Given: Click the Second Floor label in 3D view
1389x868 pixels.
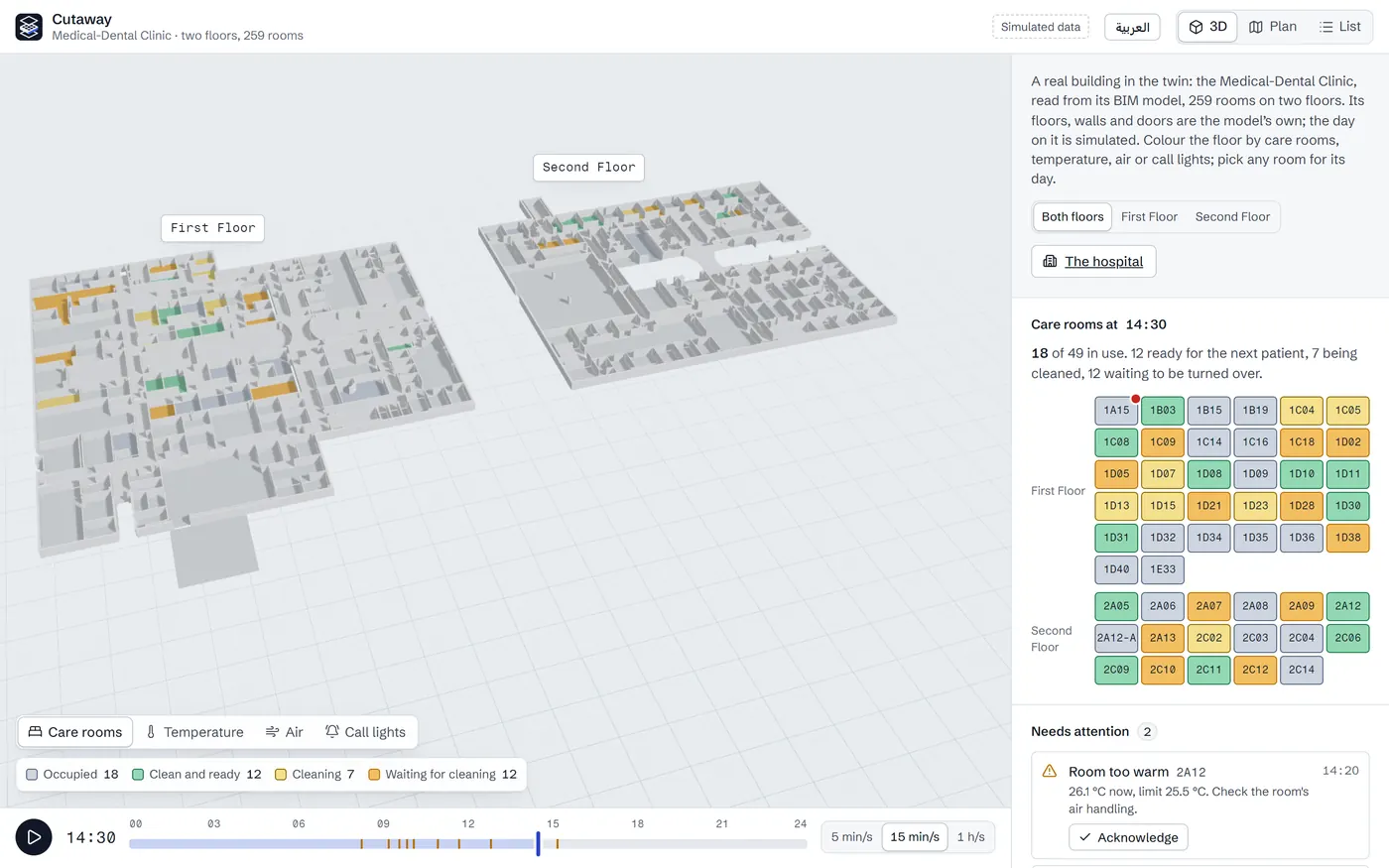Looking at the screenshot, I should click(x=588, y=168).
